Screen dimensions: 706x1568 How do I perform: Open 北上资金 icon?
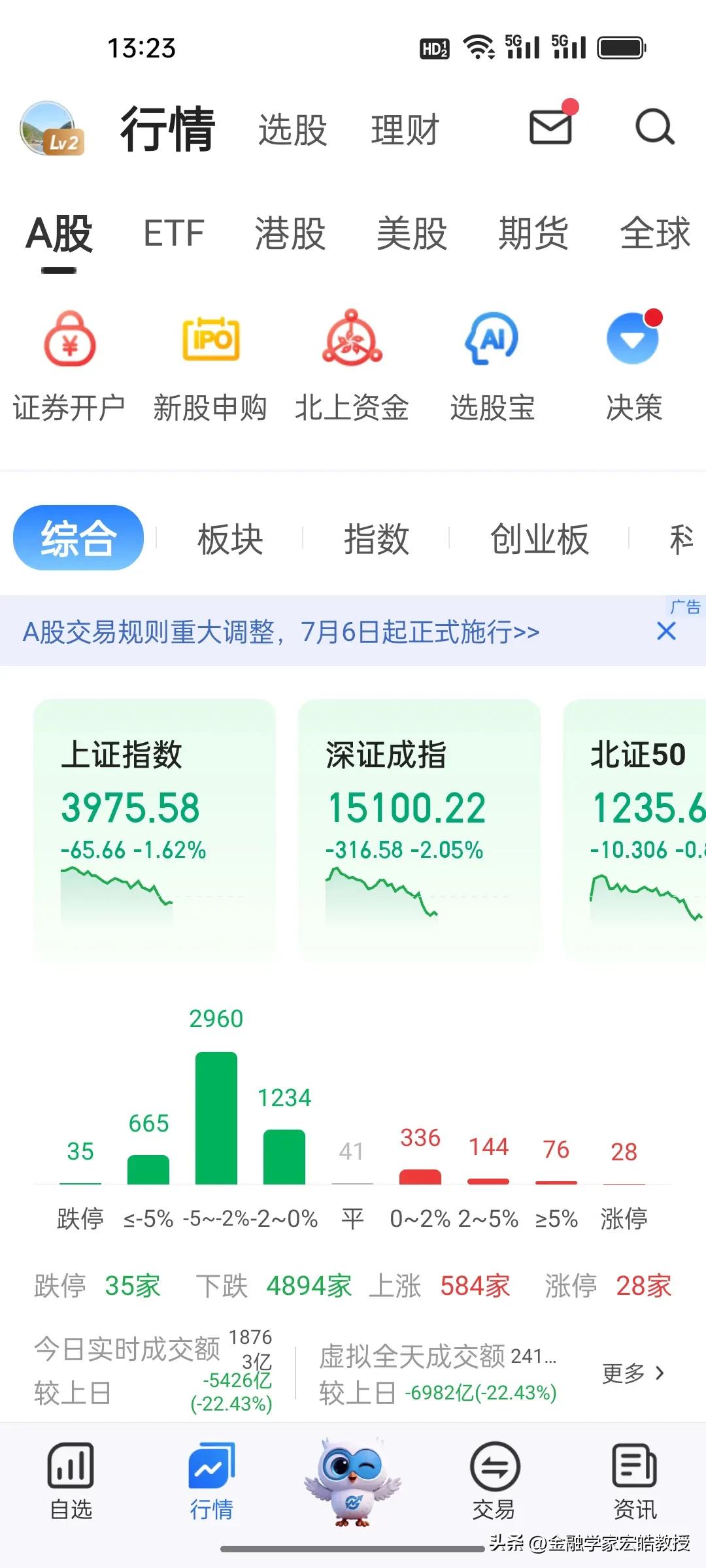pyautogui.click(x=352, y=337)
